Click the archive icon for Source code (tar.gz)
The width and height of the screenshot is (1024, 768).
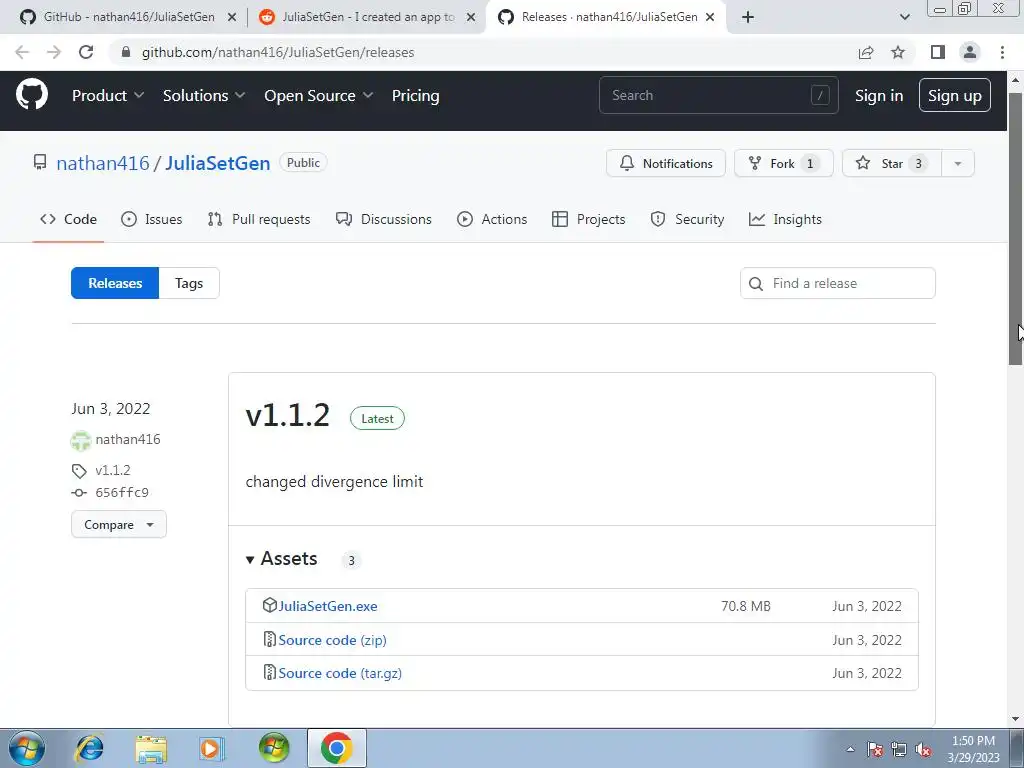tap(269, 672)
